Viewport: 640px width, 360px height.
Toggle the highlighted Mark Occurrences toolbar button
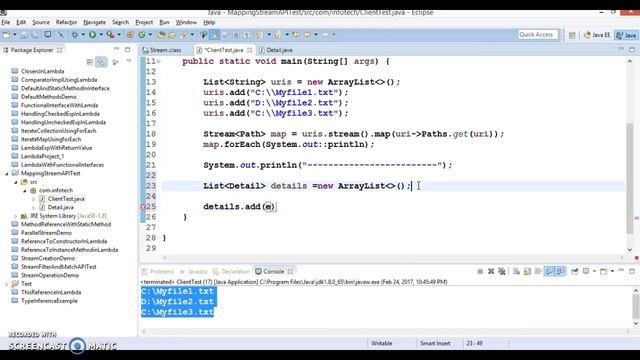(215, 35)
